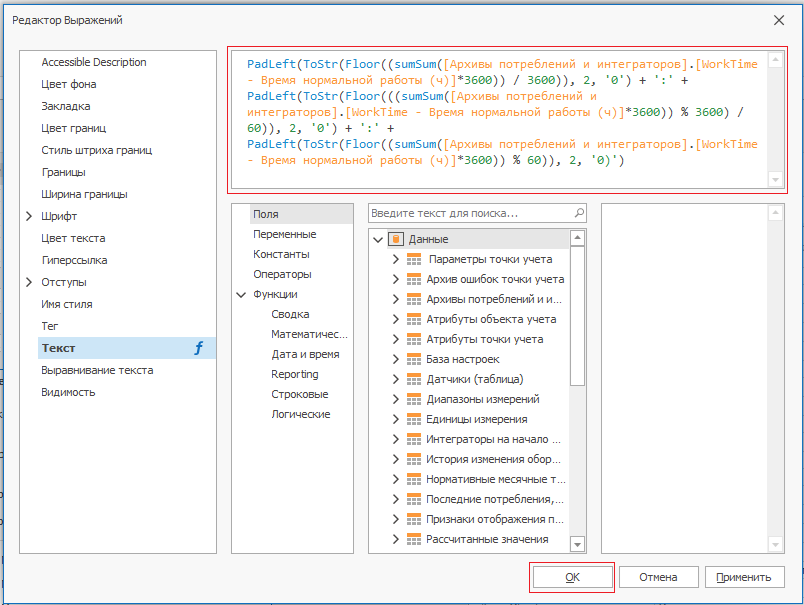Open the Reporting functions group
The image size is (804, 605).
coord(295,374)
